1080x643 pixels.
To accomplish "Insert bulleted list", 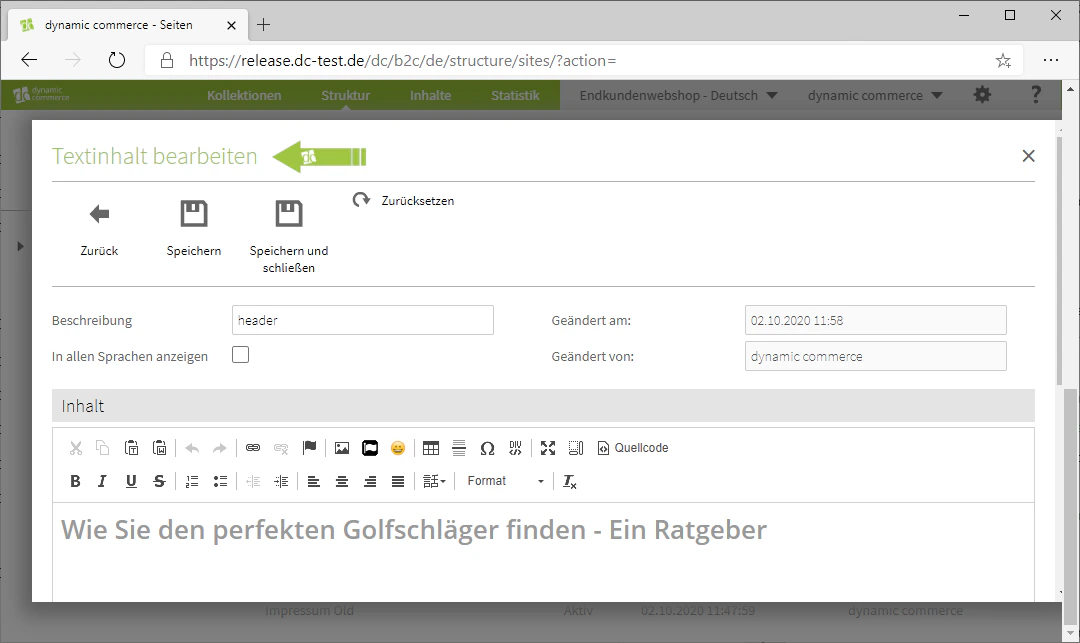I will [x=220, y=481].
